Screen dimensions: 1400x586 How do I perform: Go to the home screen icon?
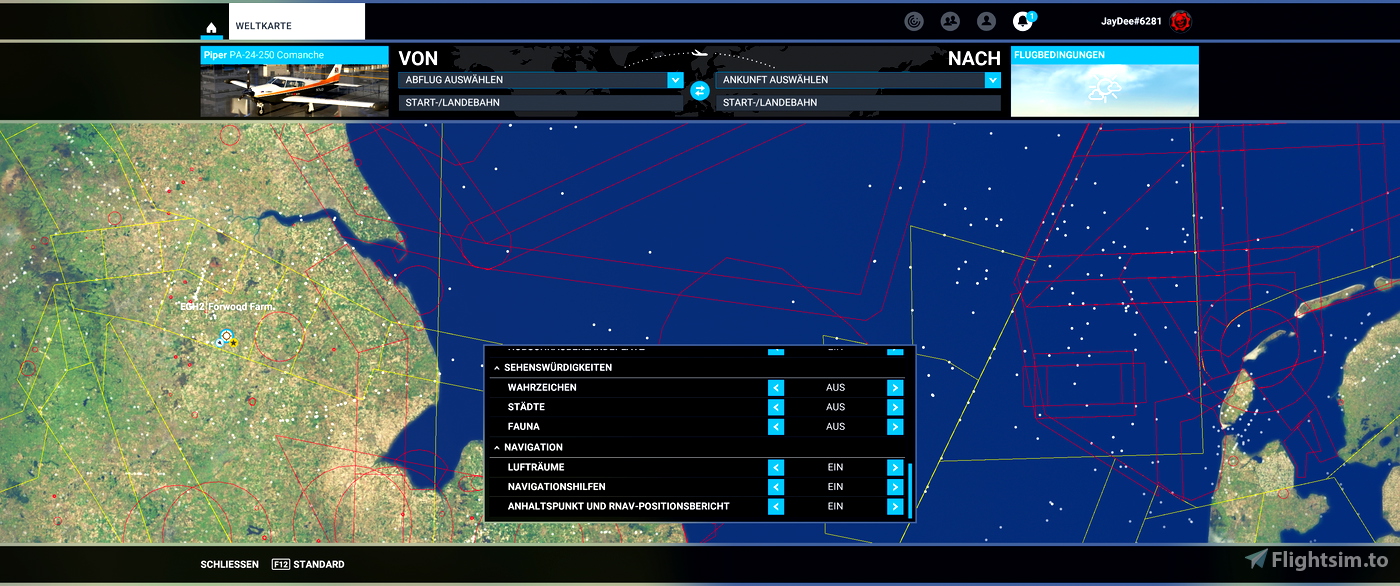pos(211,27)
